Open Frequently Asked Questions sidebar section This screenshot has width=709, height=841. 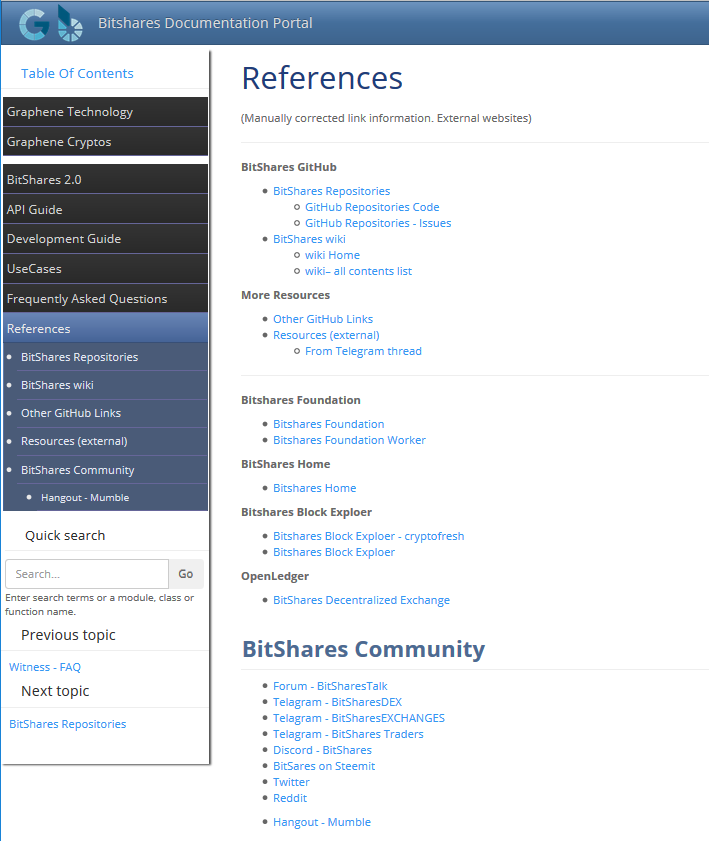(106, 299)
